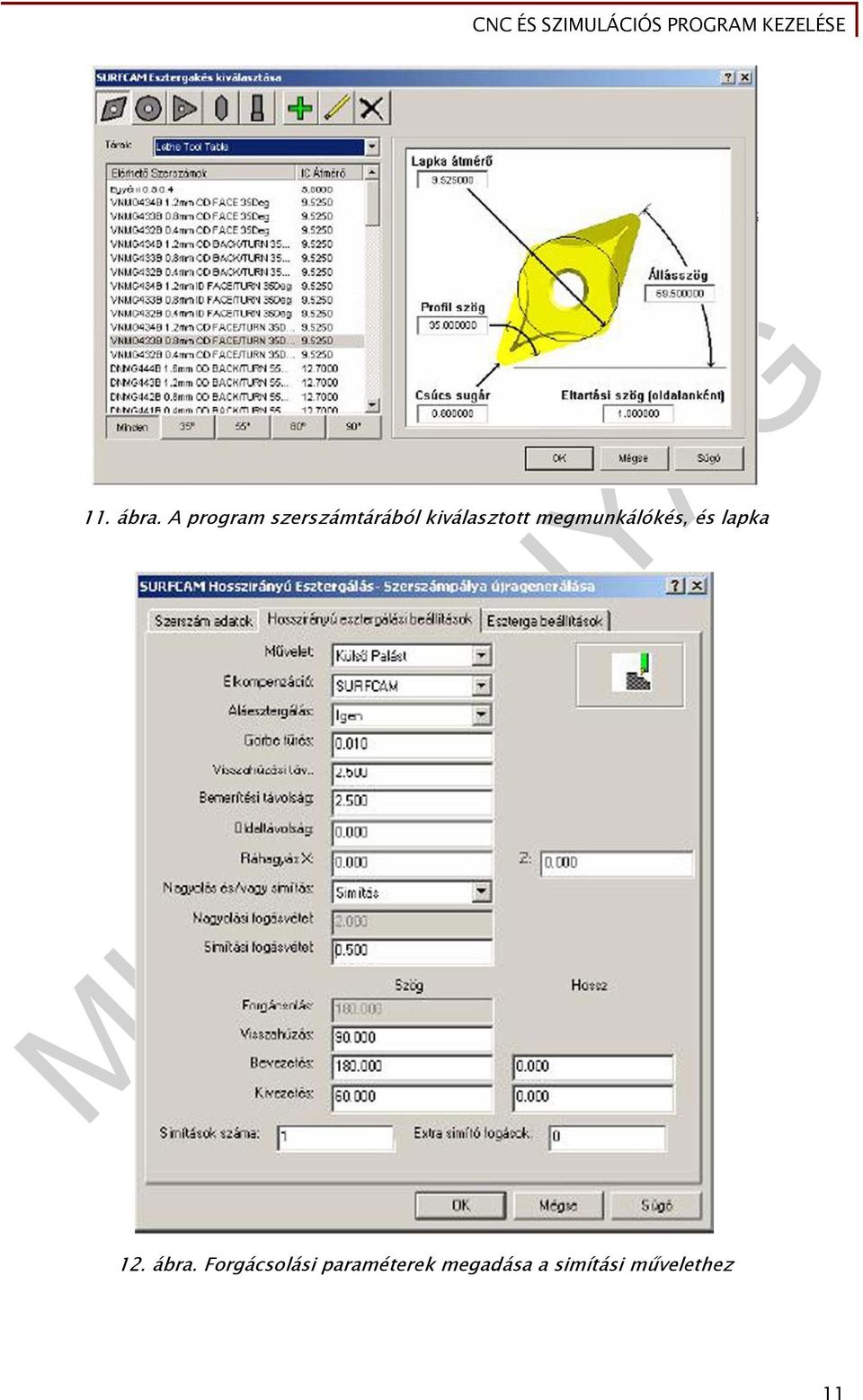Screen dimensions: 863x1400
Task: Click the Visszahúzás 90.000 angle field
Action: [412, 1038]
